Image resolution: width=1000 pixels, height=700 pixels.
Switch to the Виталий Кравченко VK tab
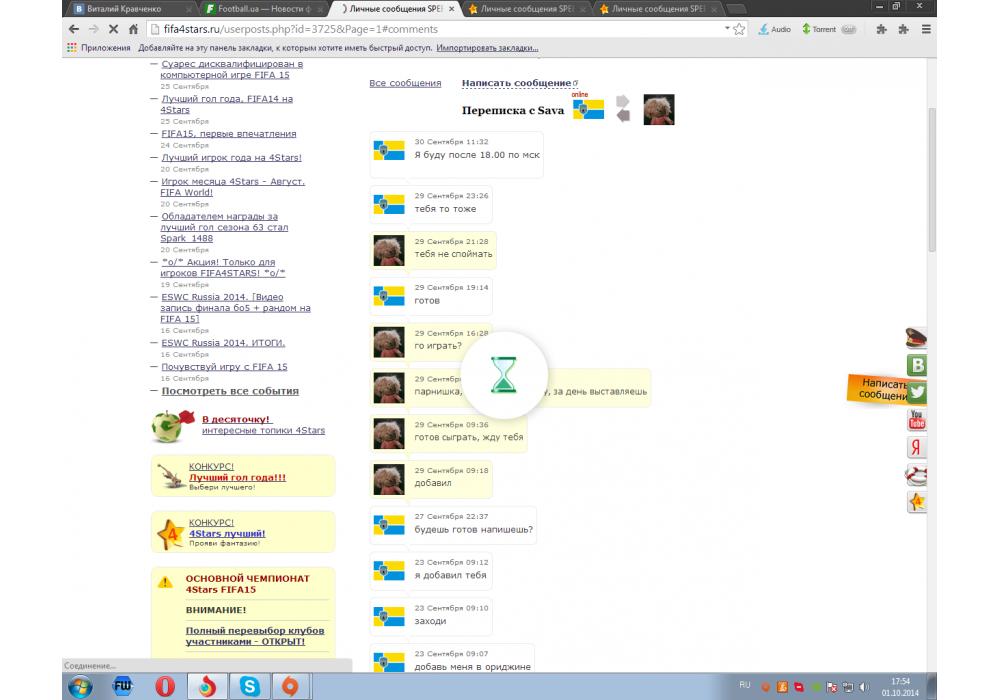coord(125,8)
